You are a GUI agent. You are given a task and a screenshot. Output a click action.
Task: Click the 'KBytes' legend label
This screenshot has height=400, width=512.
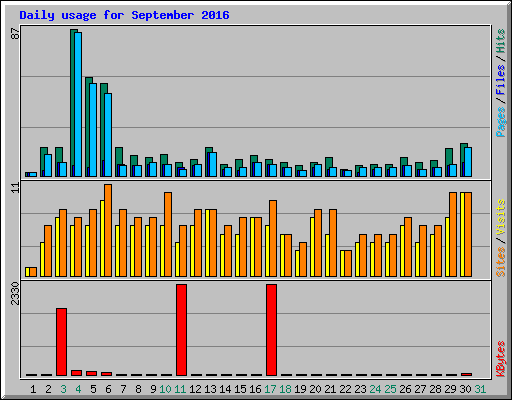click(500, 359)
